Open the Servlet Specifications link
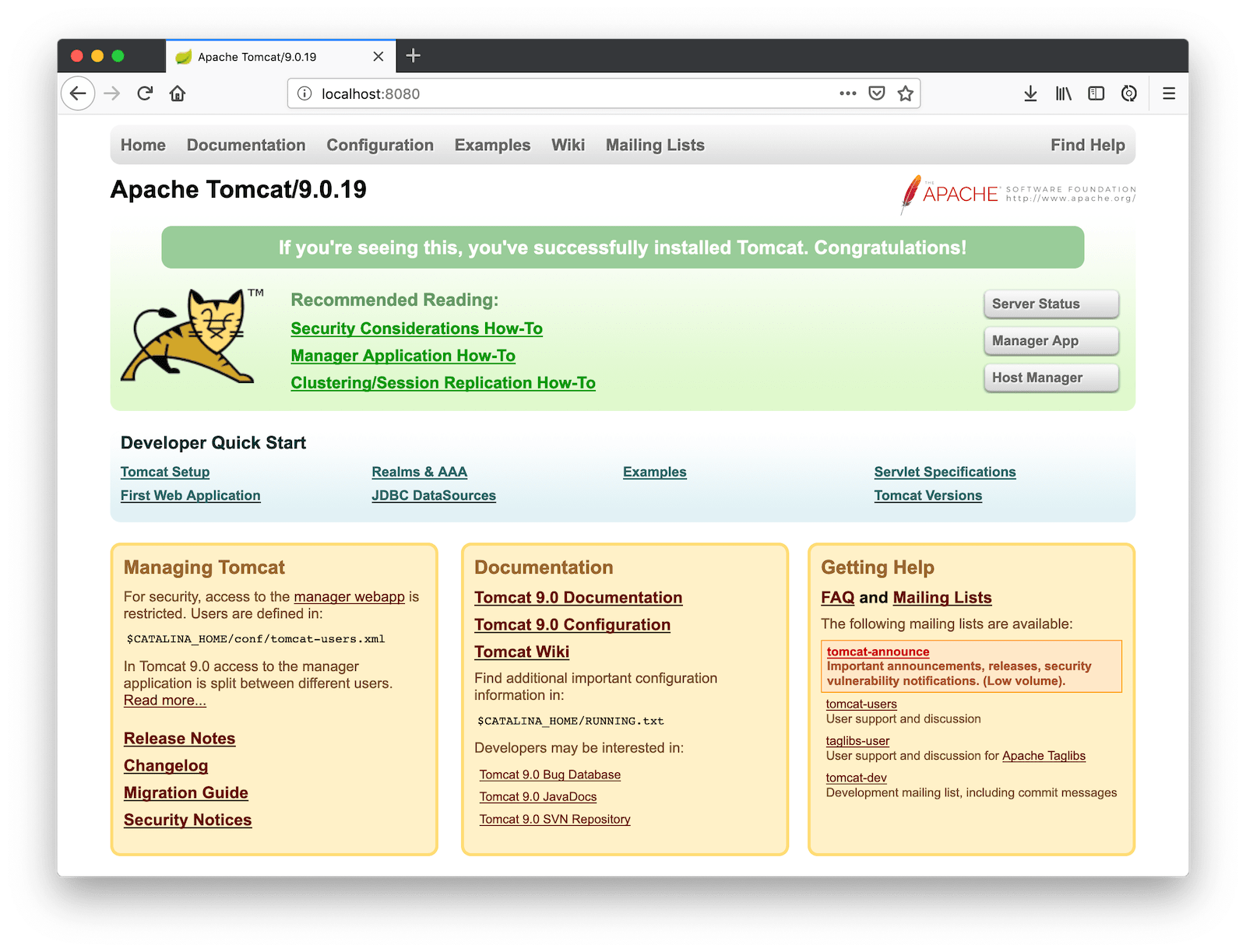 coord(945,472)
